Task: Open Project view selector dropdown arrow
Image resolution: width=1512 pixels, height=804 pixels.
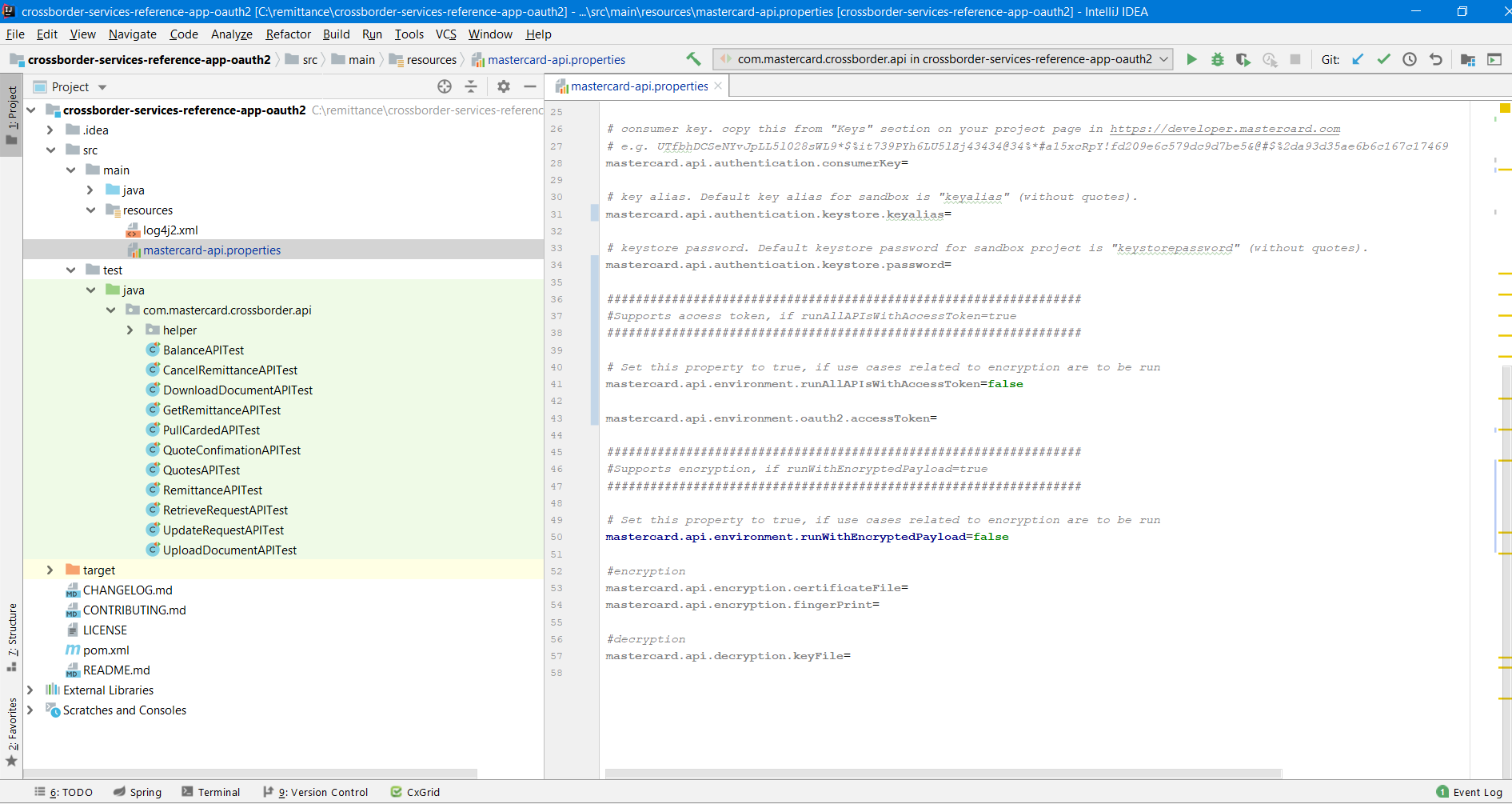Action: point(102,87)
